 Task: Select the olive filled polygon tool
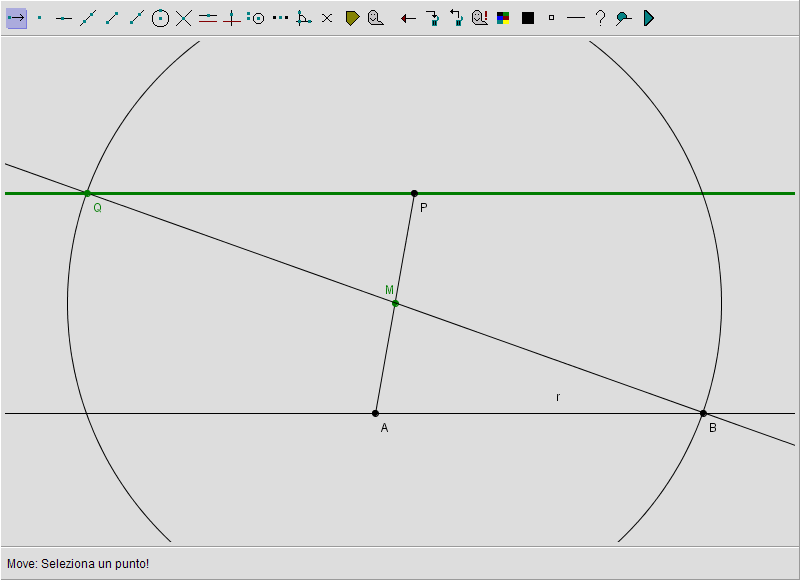[x=353, y=18]
